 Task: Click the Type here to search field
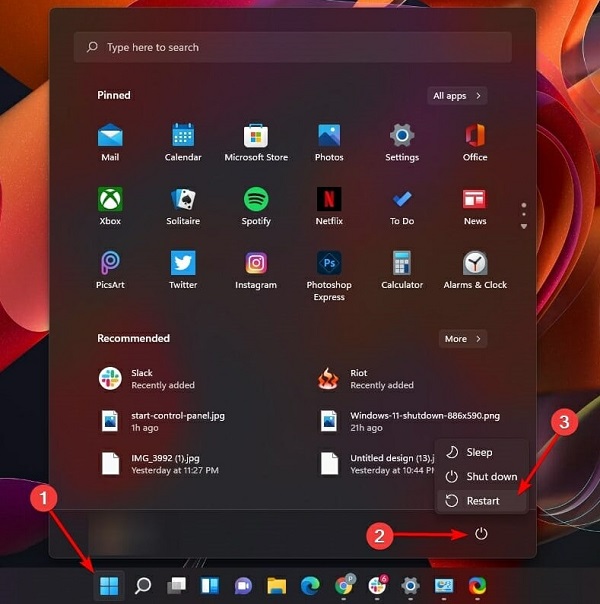(293, 47)
